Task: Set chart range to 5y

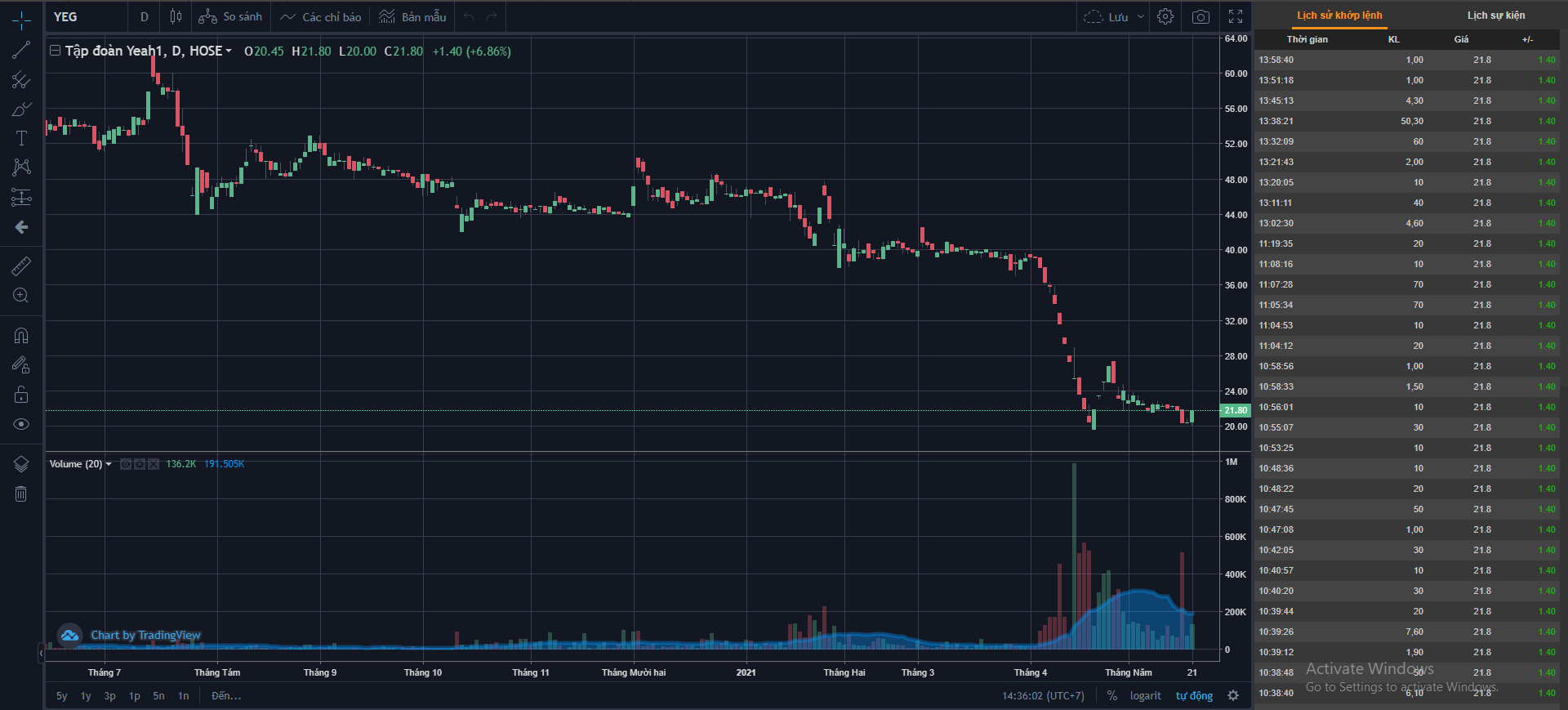Action: click(x=62, y=696)
